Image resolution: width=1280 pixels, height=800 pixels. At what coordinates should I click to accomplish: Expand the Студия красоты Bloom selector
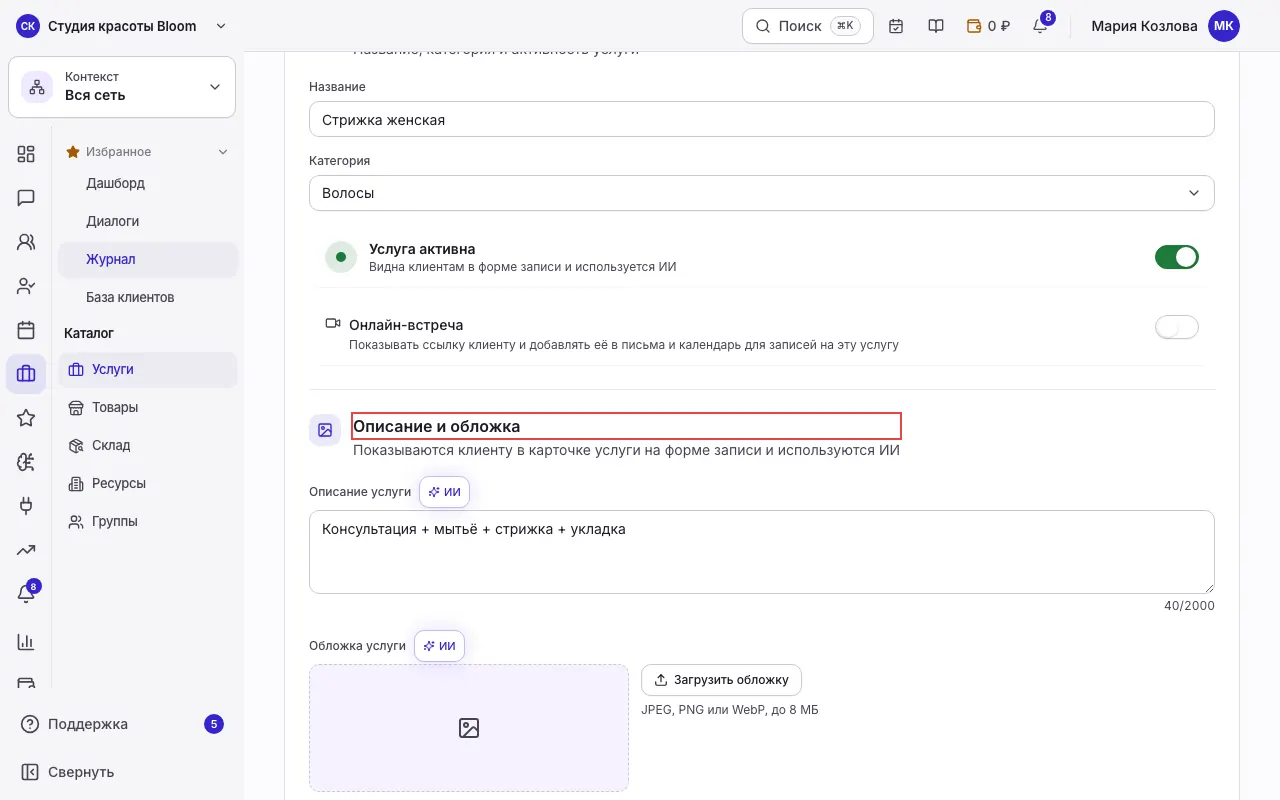123,26
